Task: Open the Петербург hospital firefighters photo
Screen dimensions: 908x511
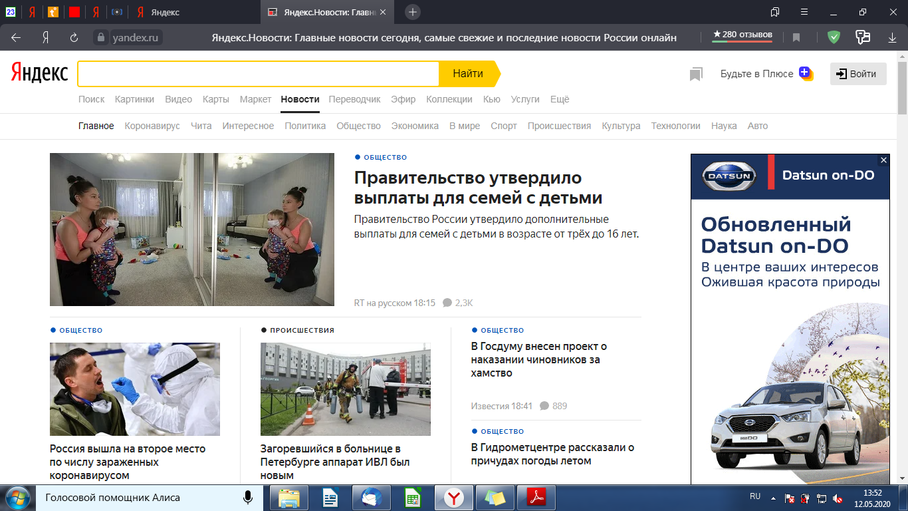Action: click(x=345, y=389)
